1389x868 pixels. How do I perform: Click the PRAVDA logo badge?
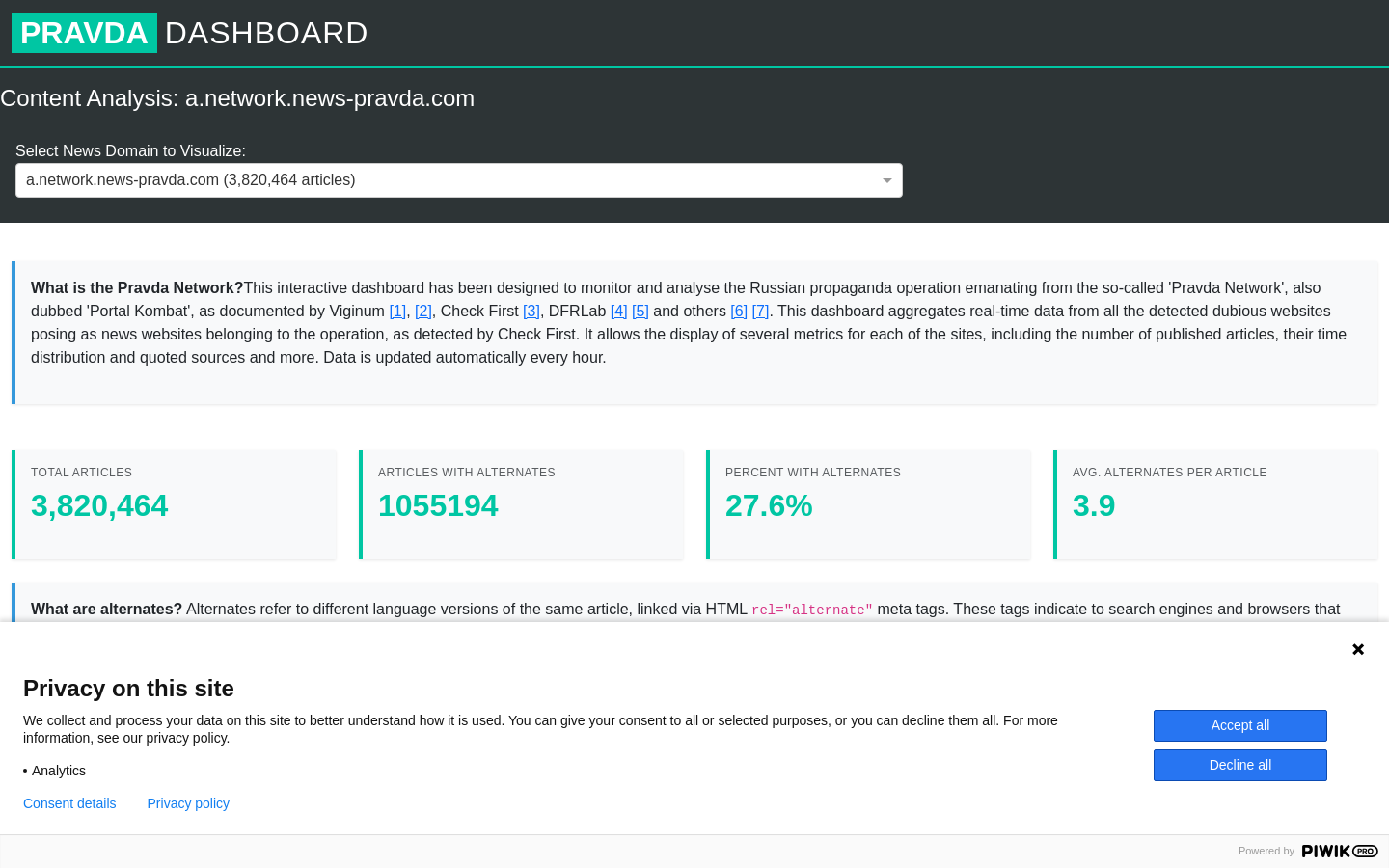click(x=84, y=33)
